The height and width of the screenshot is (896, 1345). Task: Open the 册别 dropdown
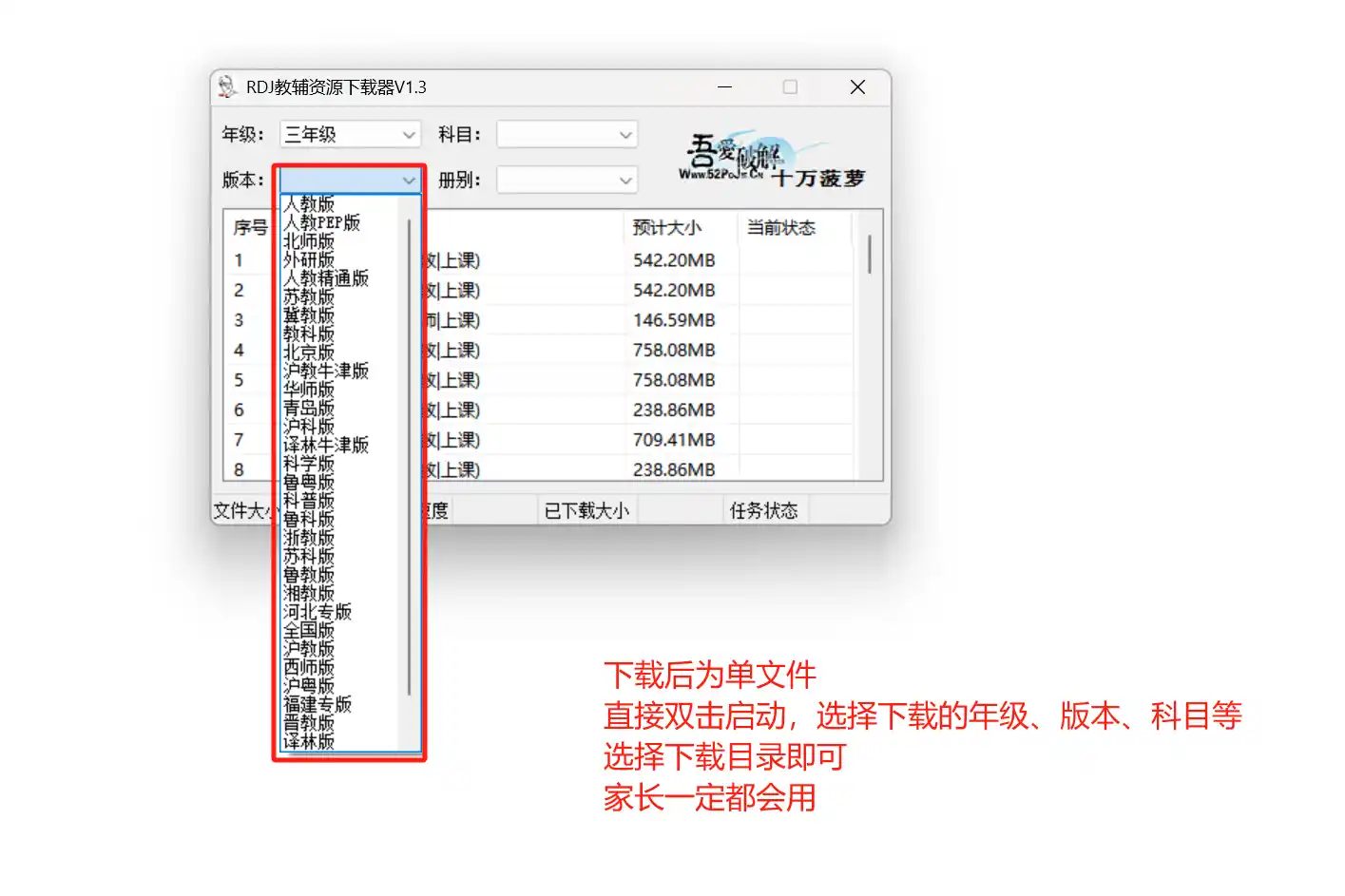(567, 180)
